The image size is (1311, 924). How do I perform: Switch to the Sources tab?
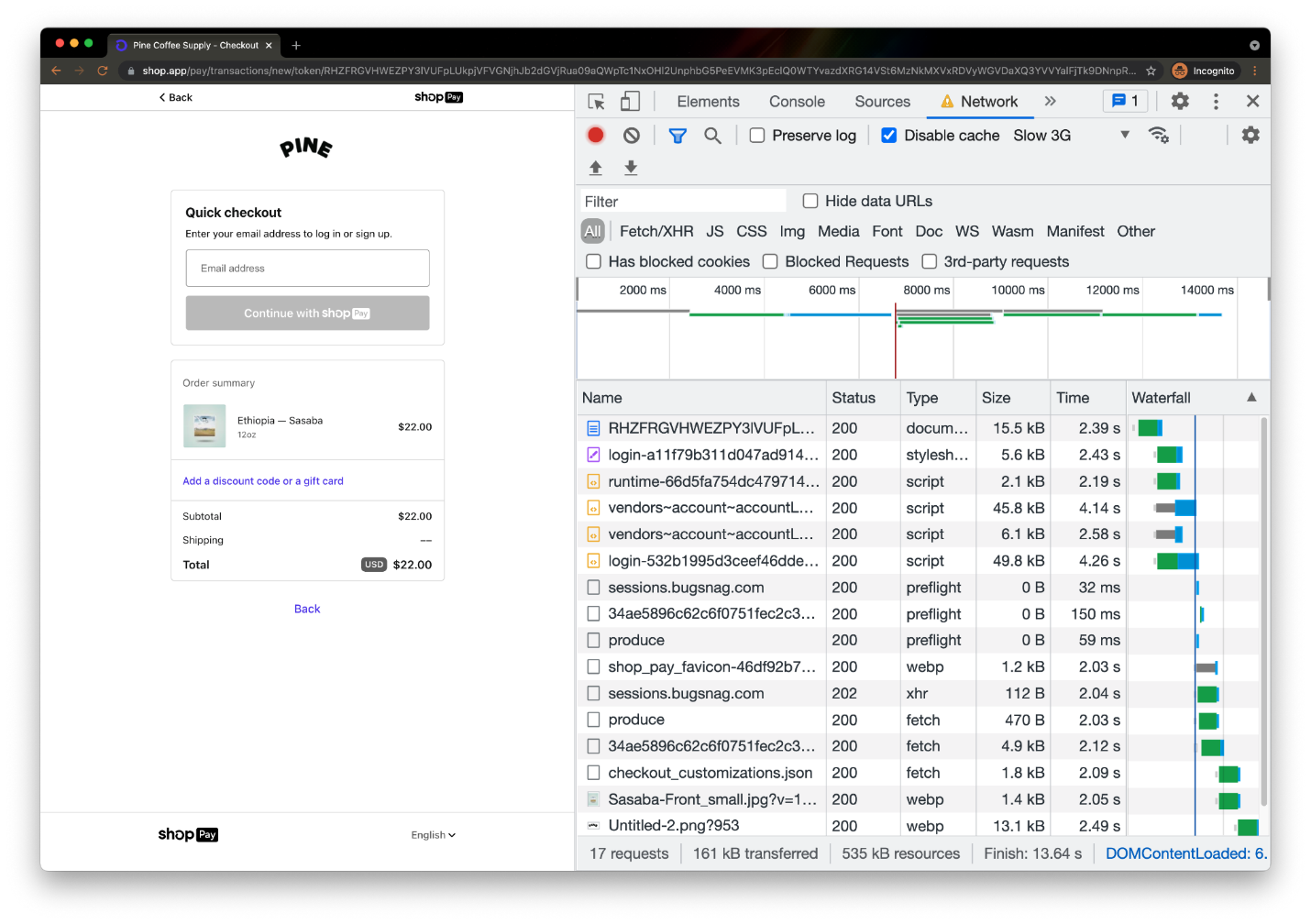tap(882, 102)
